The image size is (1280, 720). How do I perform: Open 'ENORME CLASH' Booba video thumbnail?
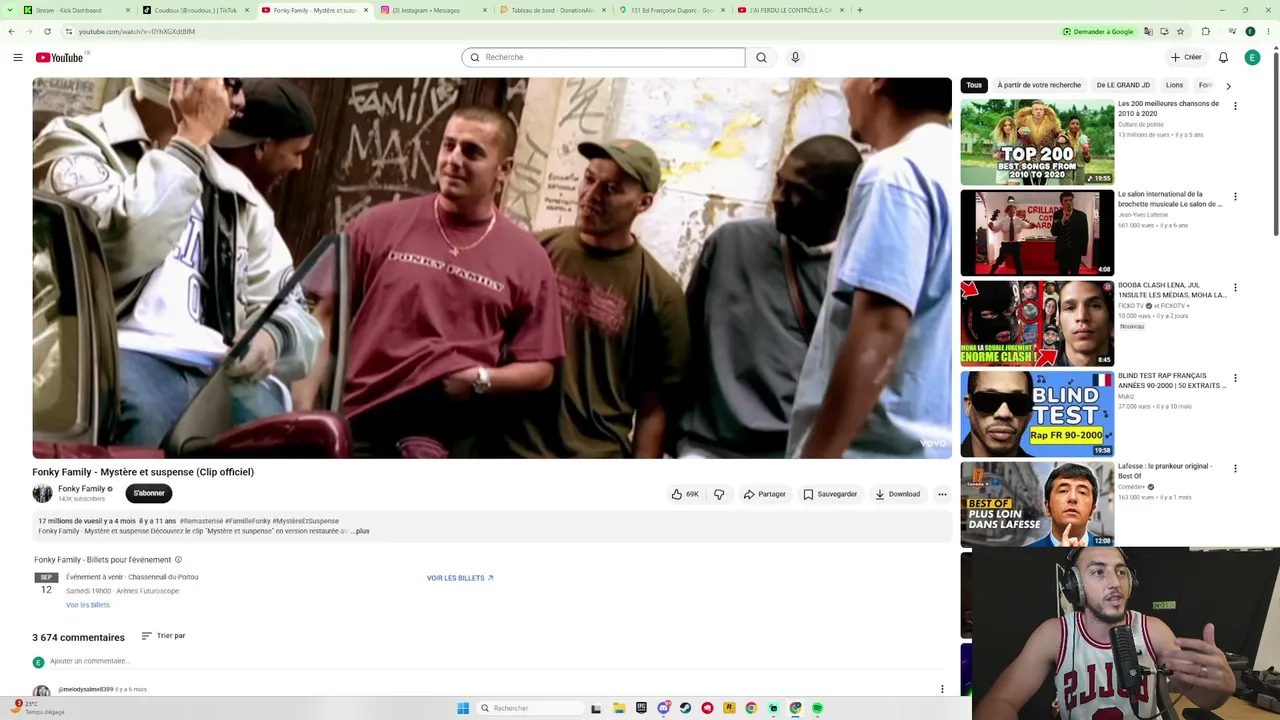(1037, 323)
